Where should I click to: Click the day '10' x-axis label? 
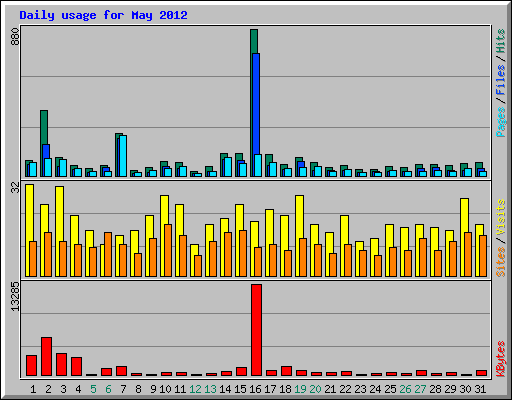click(x=165, y=389)
